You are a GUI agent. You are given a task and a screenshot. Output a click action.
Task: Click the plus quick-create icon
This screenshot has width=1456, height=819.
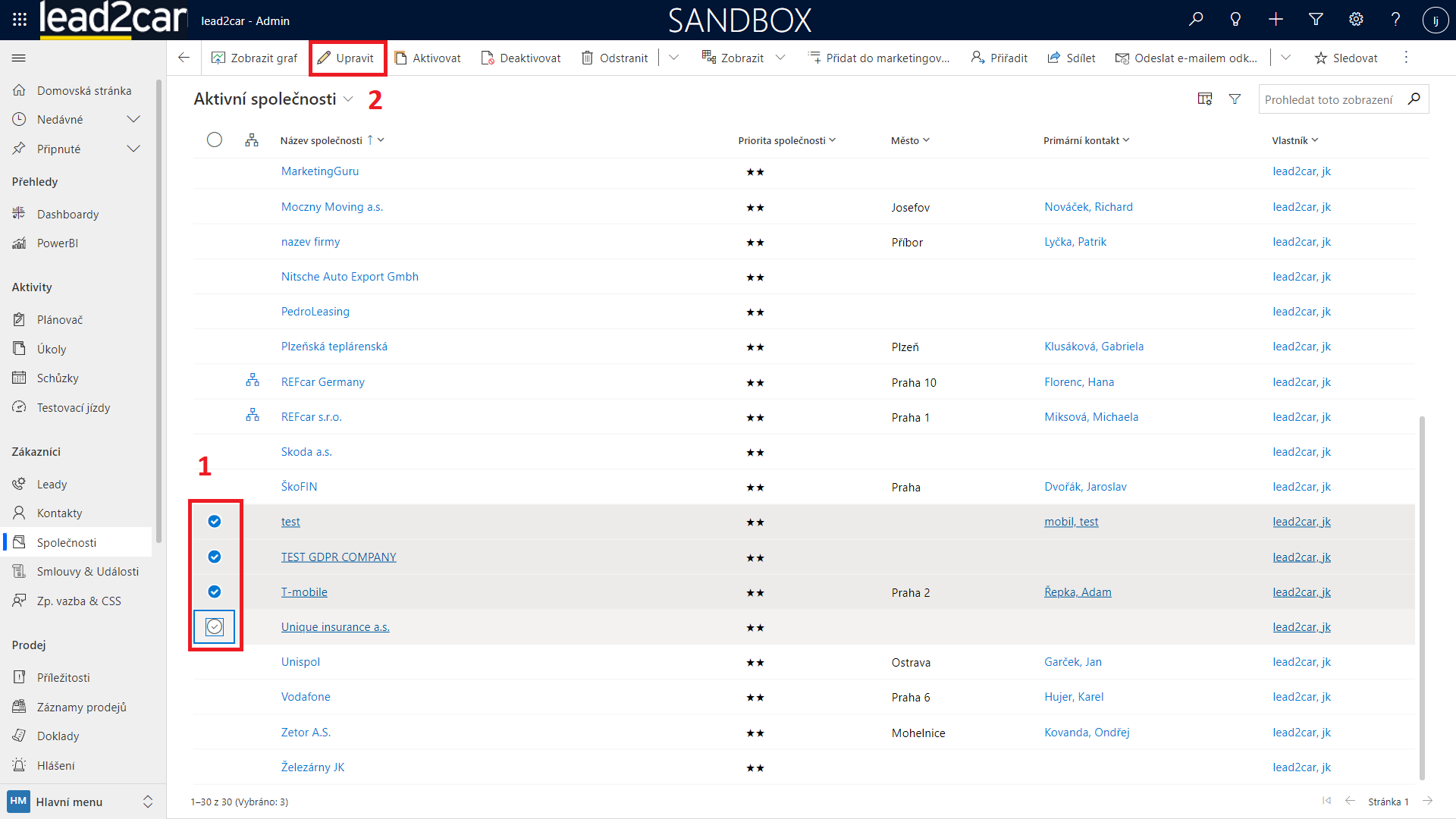(x=1276, y=20)
